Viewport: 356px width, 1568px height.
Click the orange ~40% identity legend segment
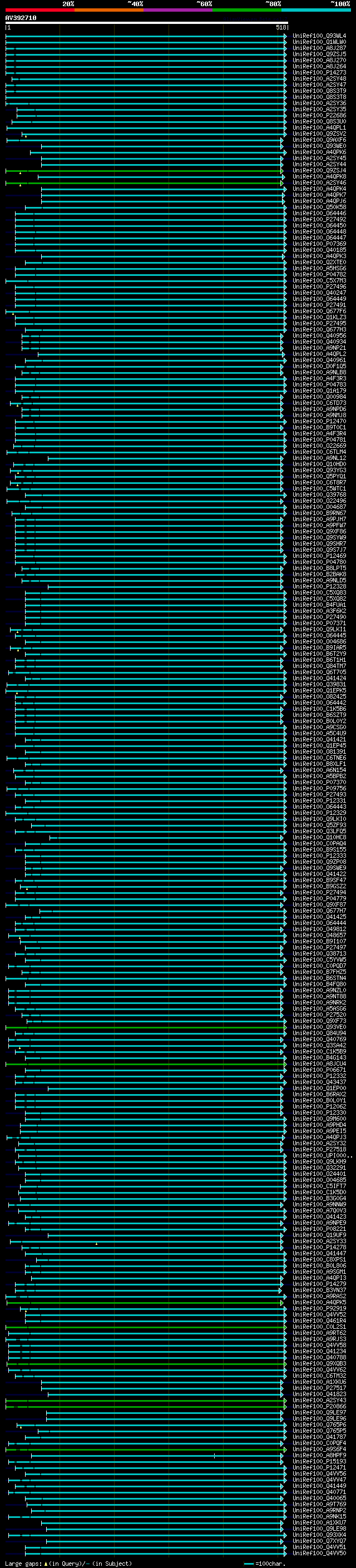click(109, 10)
